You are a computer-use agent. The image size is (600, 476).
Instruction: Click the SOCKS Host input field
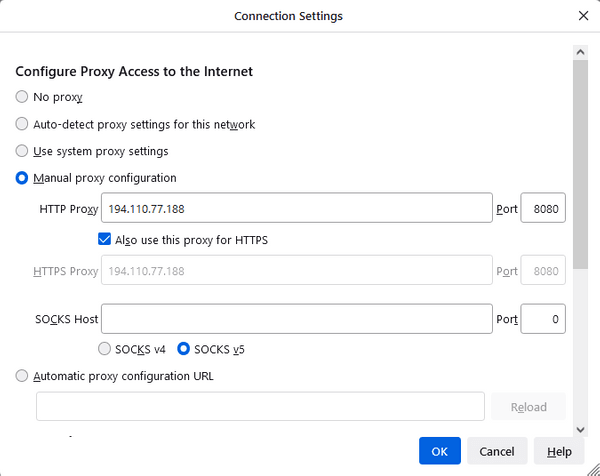tap(297, 319)
